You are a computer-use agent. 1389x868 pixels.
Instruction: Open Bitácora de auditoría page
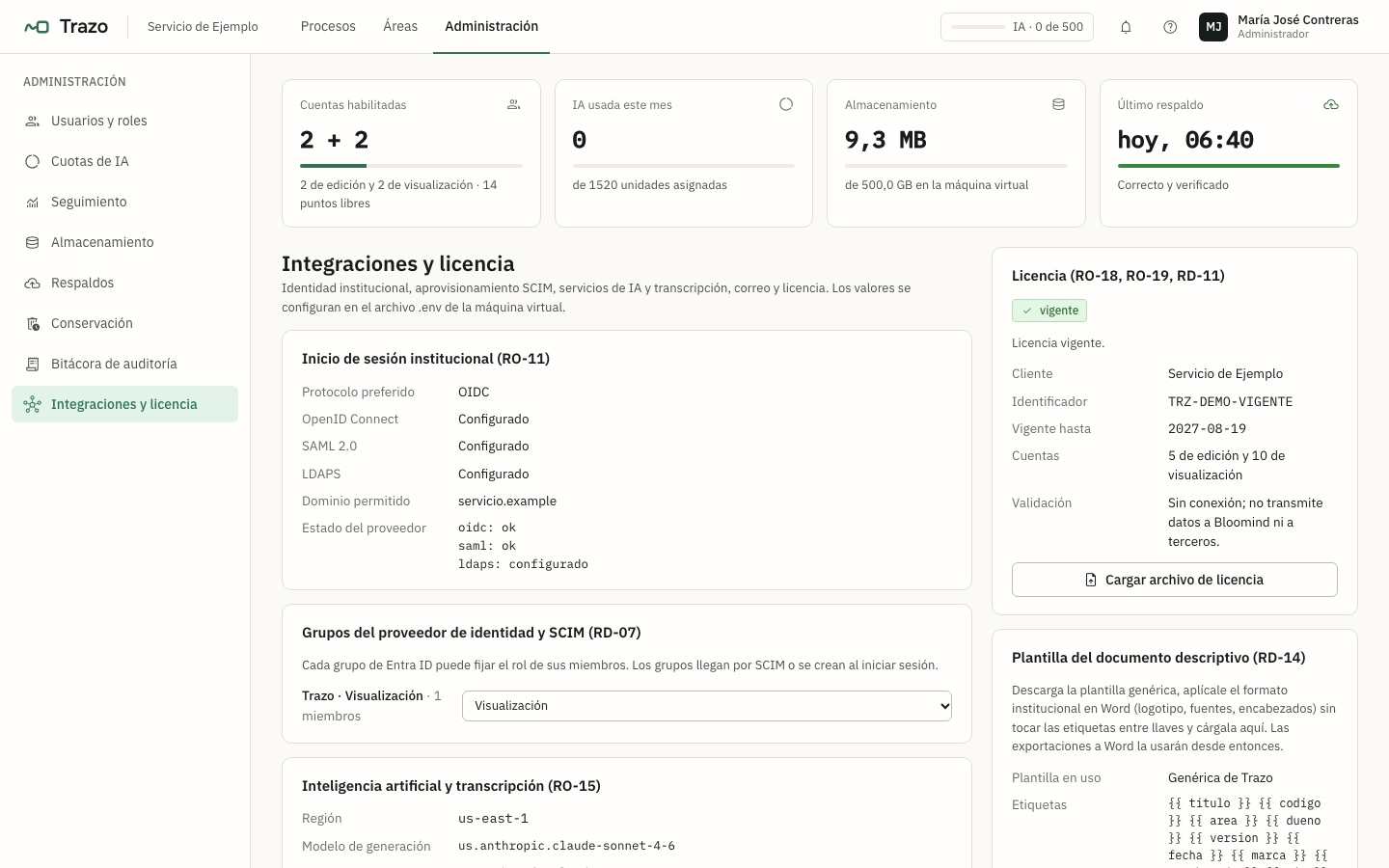coord(124,364)
